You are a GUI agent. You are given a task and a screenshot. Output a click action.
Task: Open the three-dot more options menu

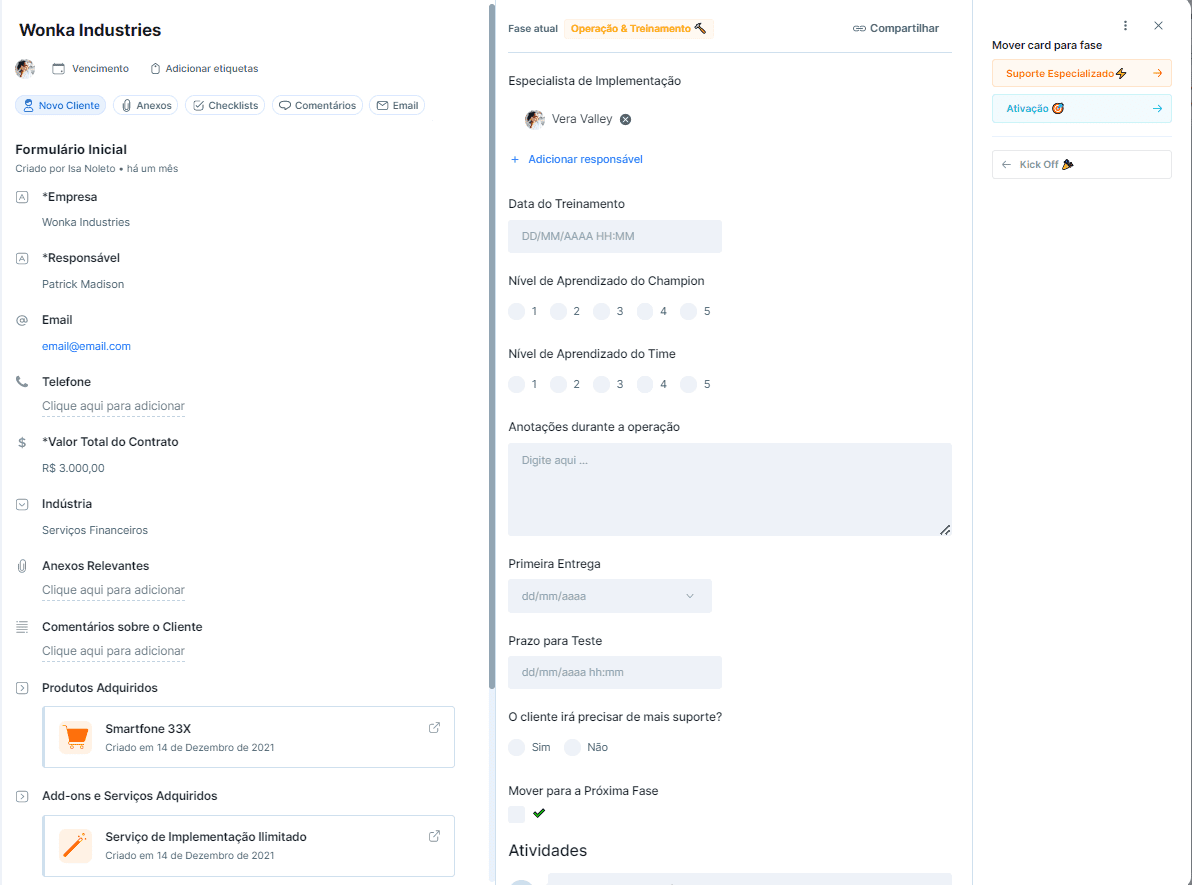[1125, 26]
